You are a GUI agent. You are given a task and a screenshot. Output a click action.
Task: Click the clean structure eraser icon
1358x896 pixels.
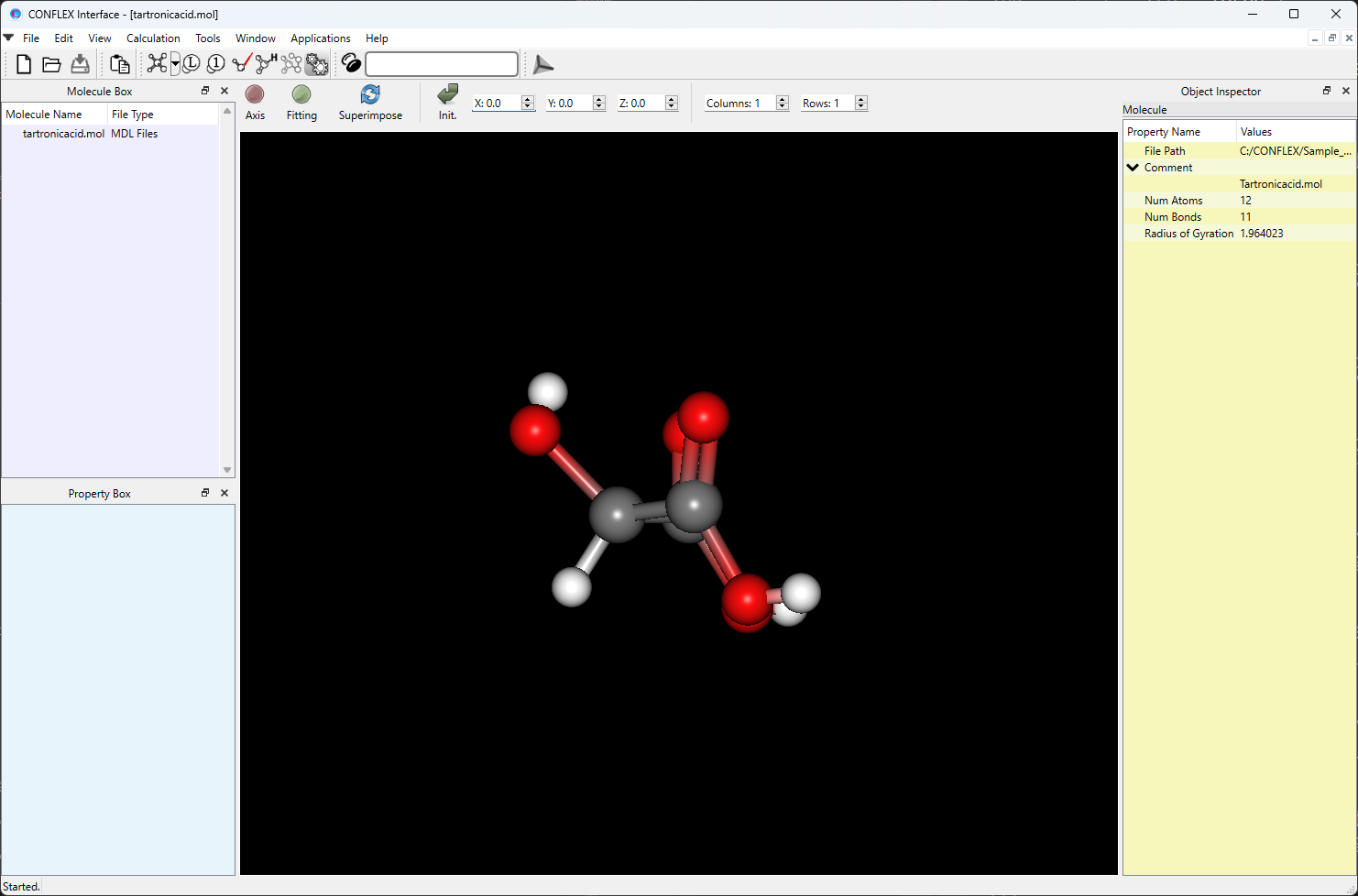(351, 63)
